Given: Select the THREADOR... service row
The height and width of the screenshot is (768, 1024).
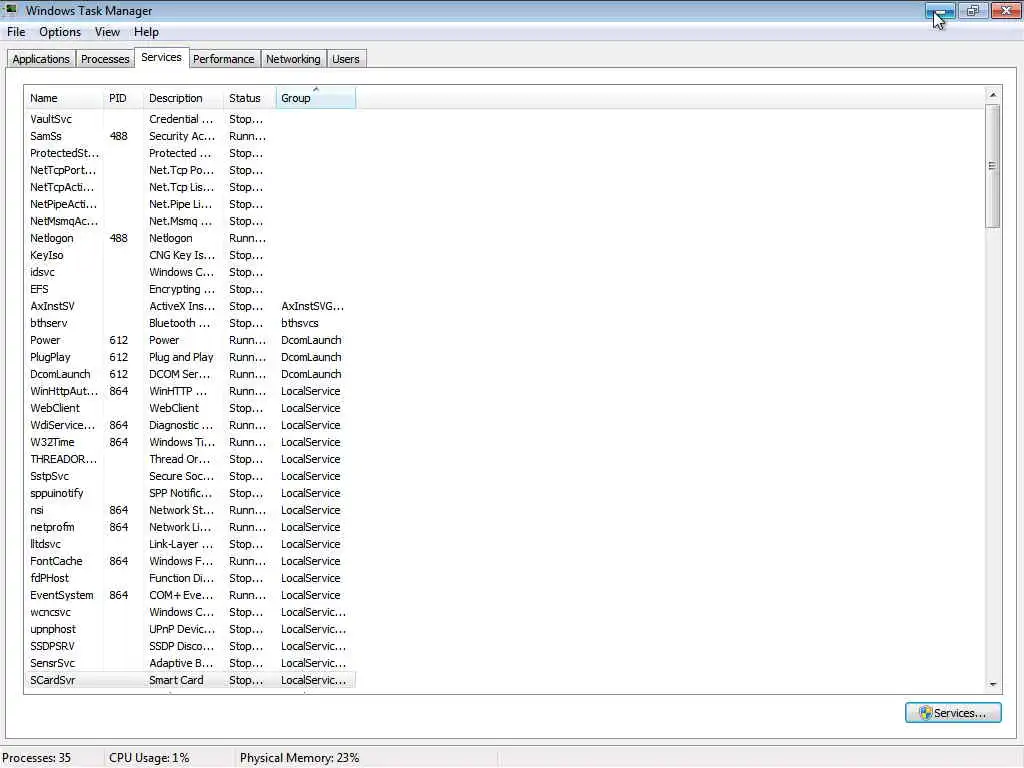Looking at the screenshot, I should [190, 458].
